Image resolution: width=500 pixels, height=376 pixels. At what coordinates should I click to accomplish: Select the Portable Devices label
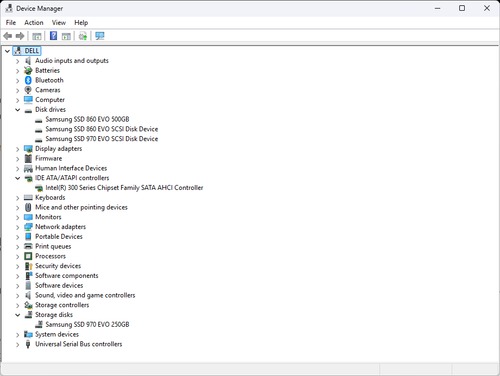59,237
